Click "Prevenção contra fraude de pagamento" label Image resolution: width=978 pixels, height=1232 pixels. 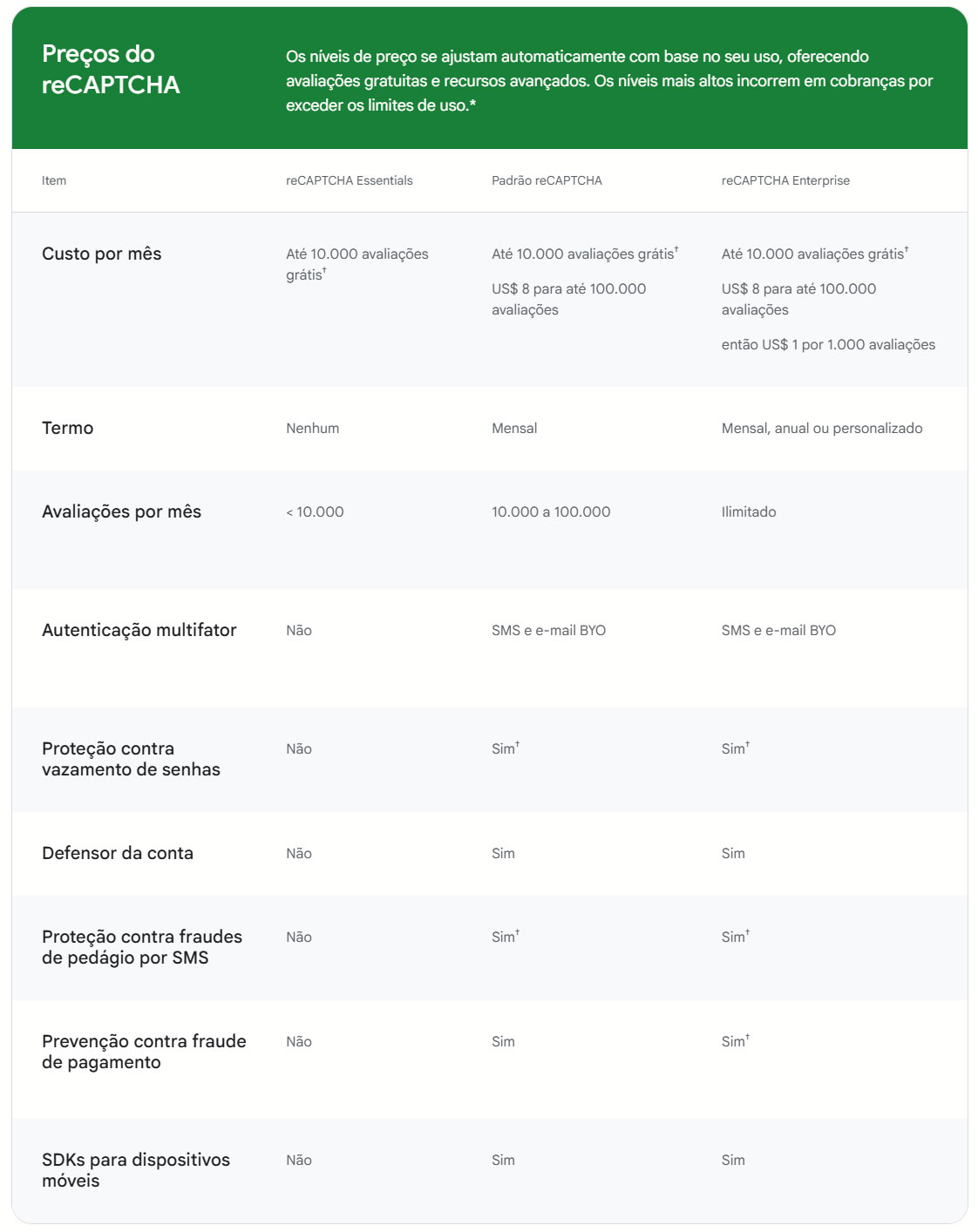(x=144, y=1052)
